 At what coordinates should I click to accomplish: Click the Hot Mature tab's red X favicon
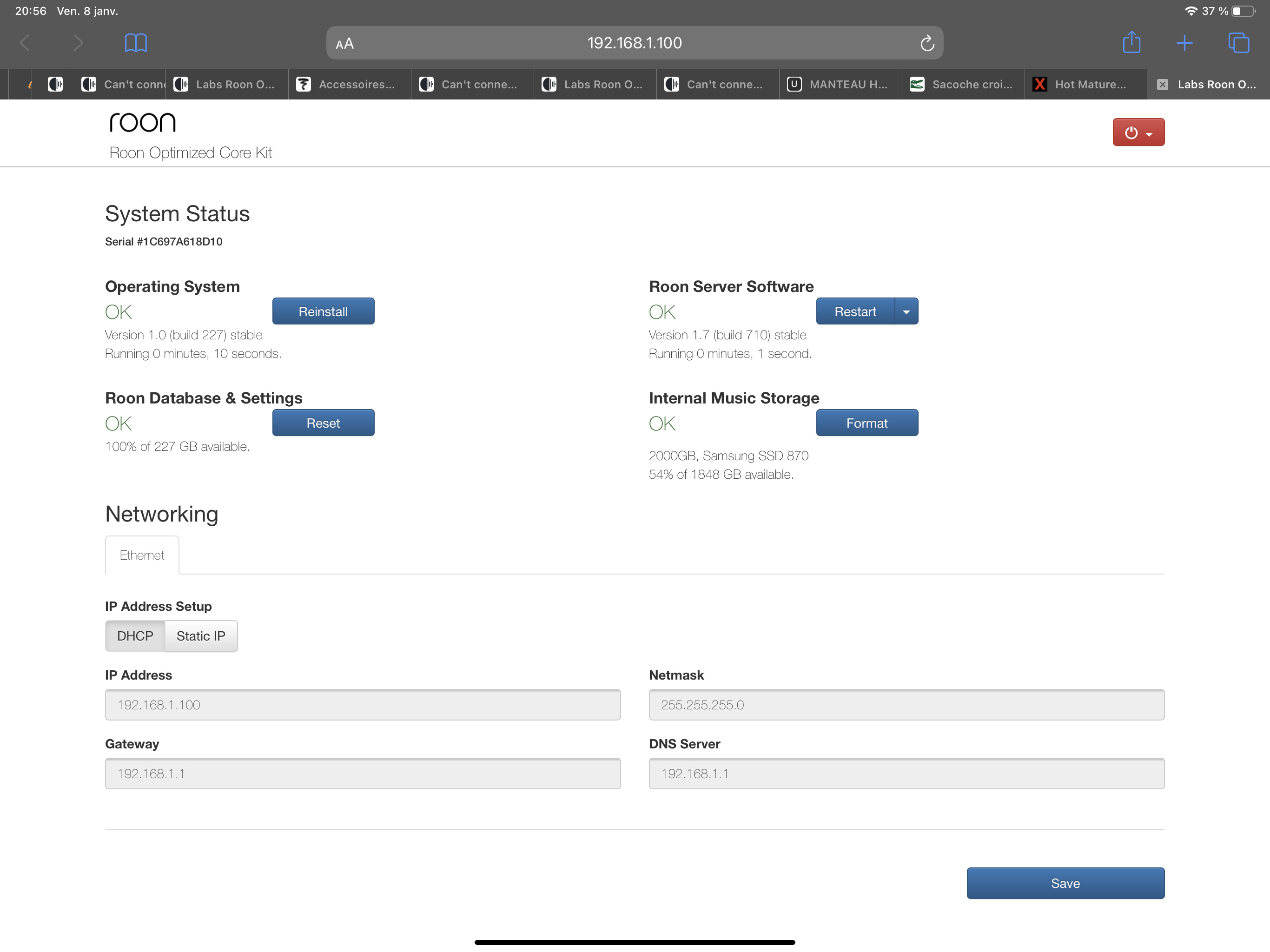pos(1039,85)
